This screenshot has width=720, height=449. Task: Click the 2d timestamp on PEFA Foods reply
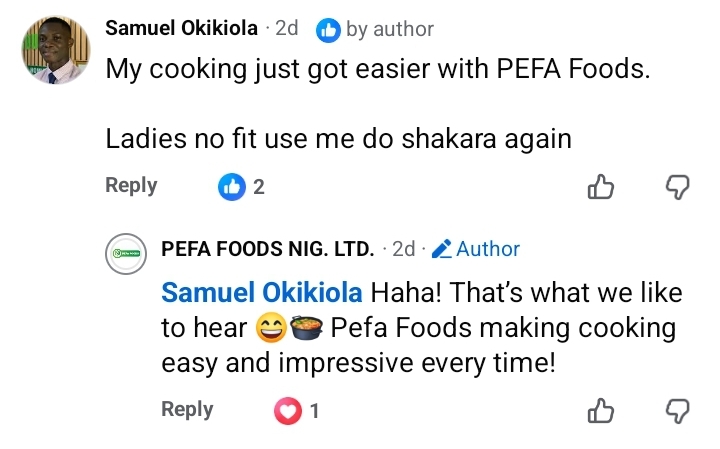point(403,249)
